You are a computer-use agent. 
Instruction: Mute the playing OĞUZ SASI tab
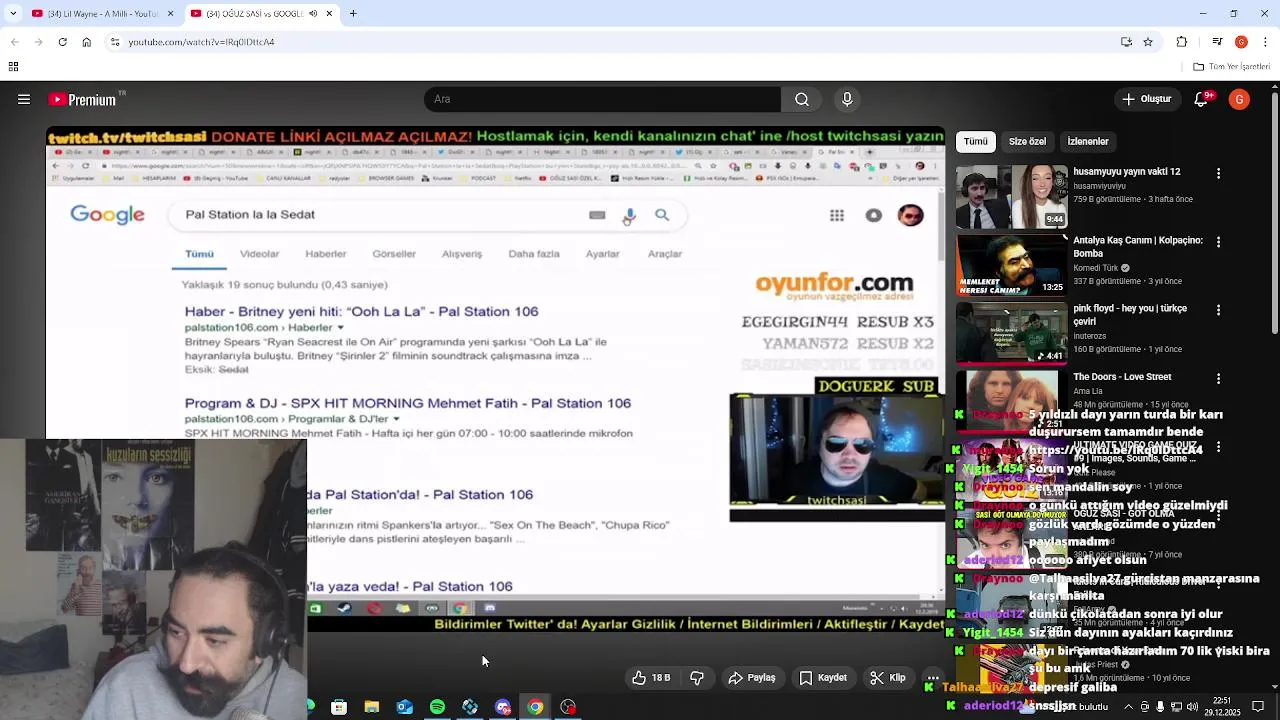point(313,14)
